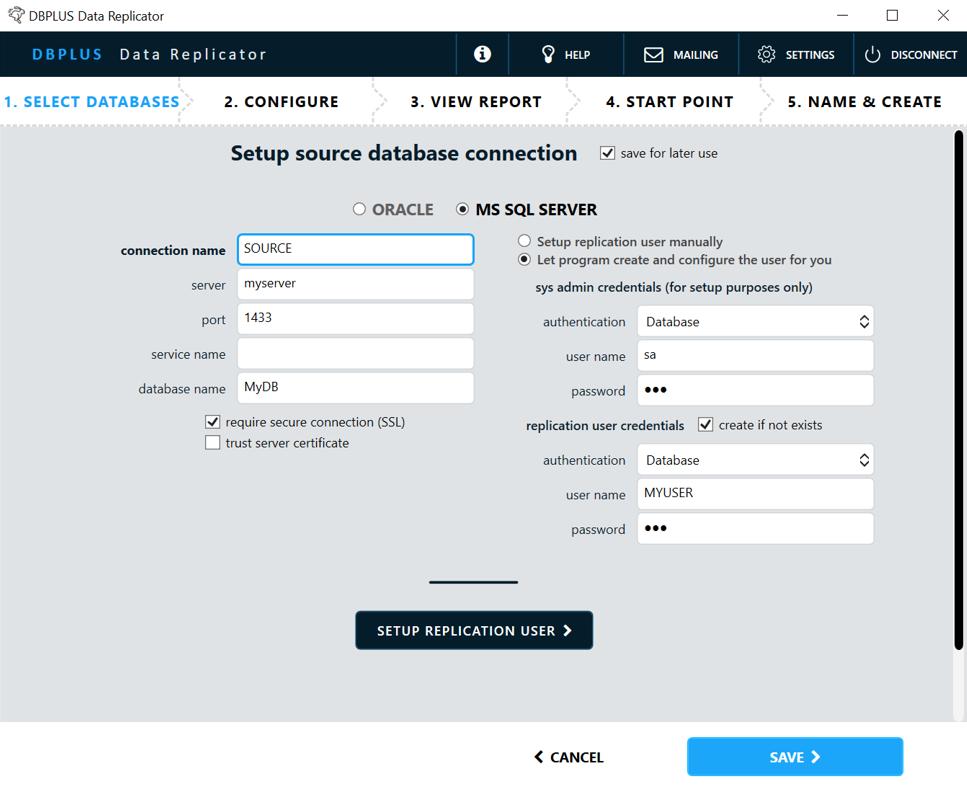
Task: Click the port field '1433'
Action: [x=355, y=318]
